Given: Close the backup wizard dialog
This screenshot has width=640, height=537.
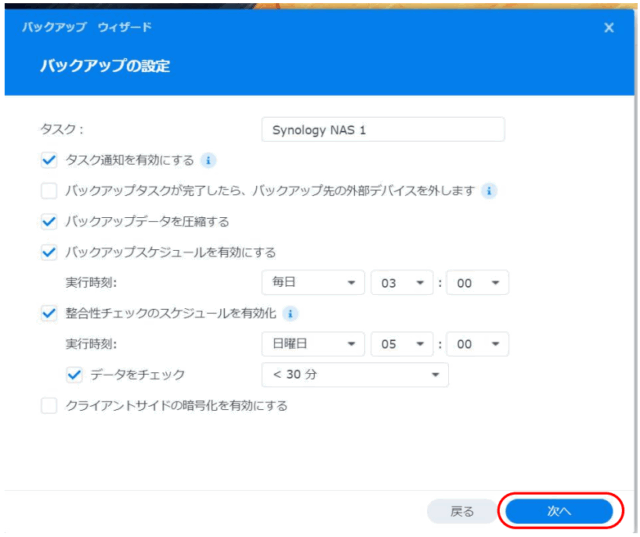Looking at the screenshot, I should tap(609, 28).
